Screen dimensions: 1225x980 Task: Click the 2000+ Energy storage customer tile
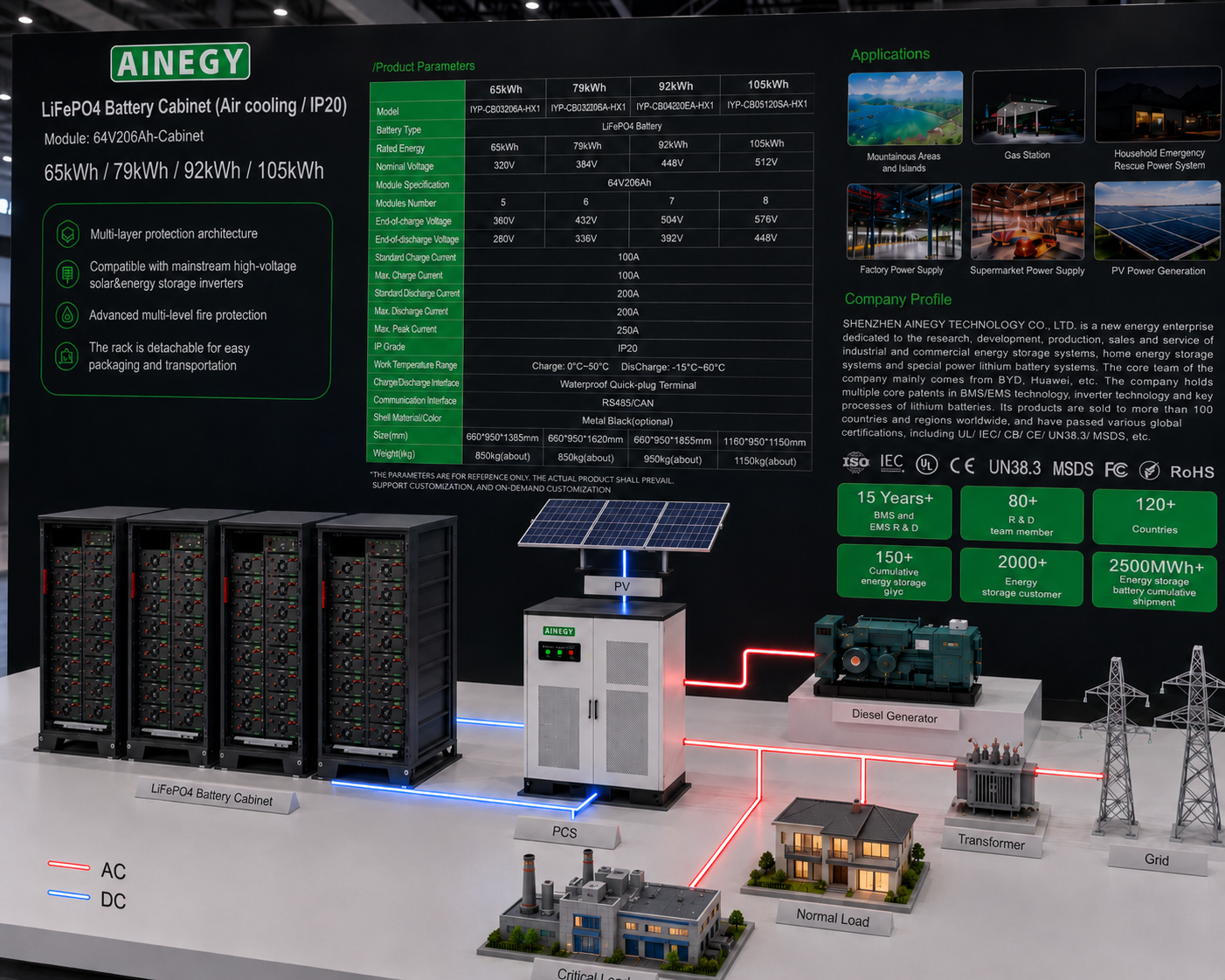click(1021, 575)
